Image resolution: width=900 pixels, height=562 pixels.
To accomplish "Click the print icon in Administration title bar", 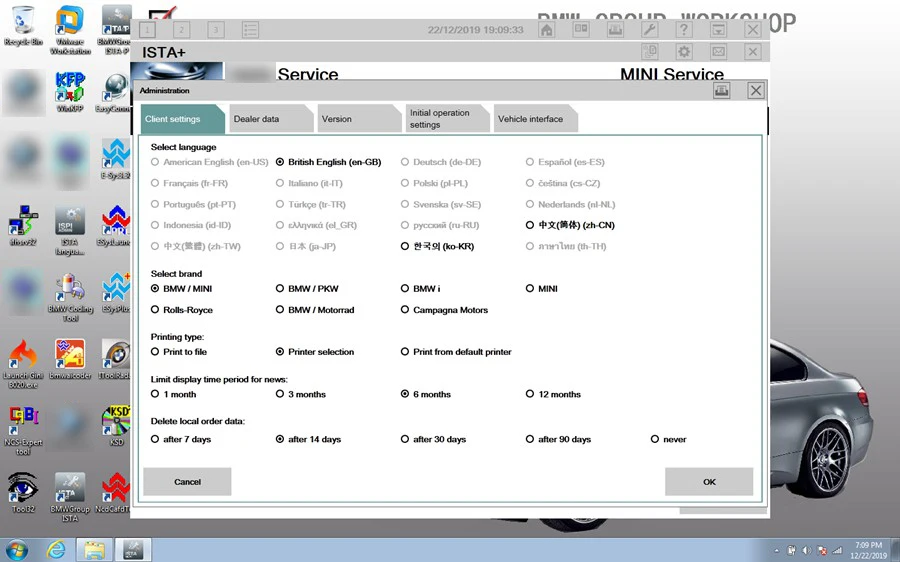I will coord(721,90).
